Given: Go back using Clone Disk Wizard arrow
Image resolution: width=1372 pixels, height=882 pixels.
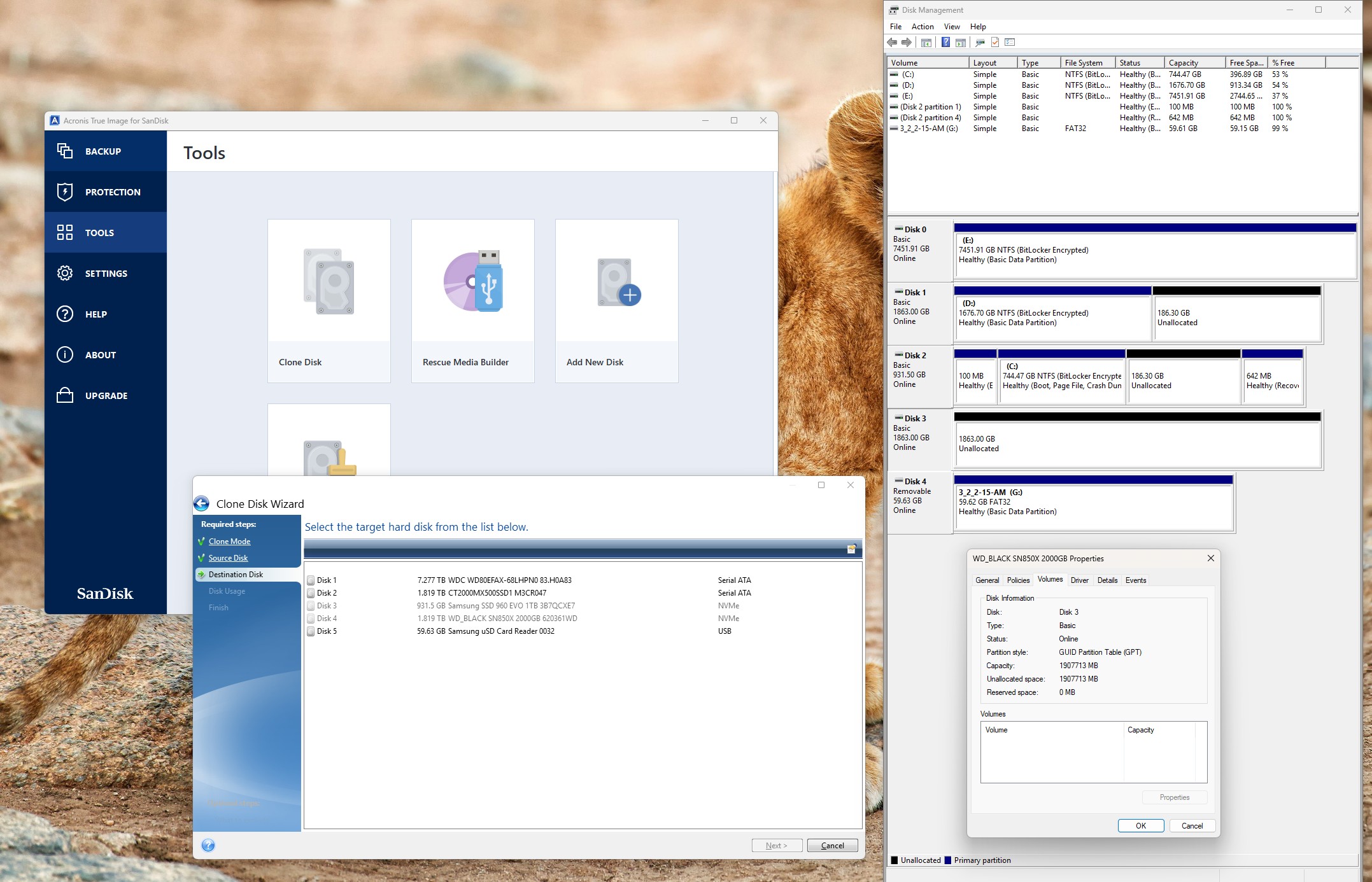Looking at the screenshot, I should [x=202, y=503].
